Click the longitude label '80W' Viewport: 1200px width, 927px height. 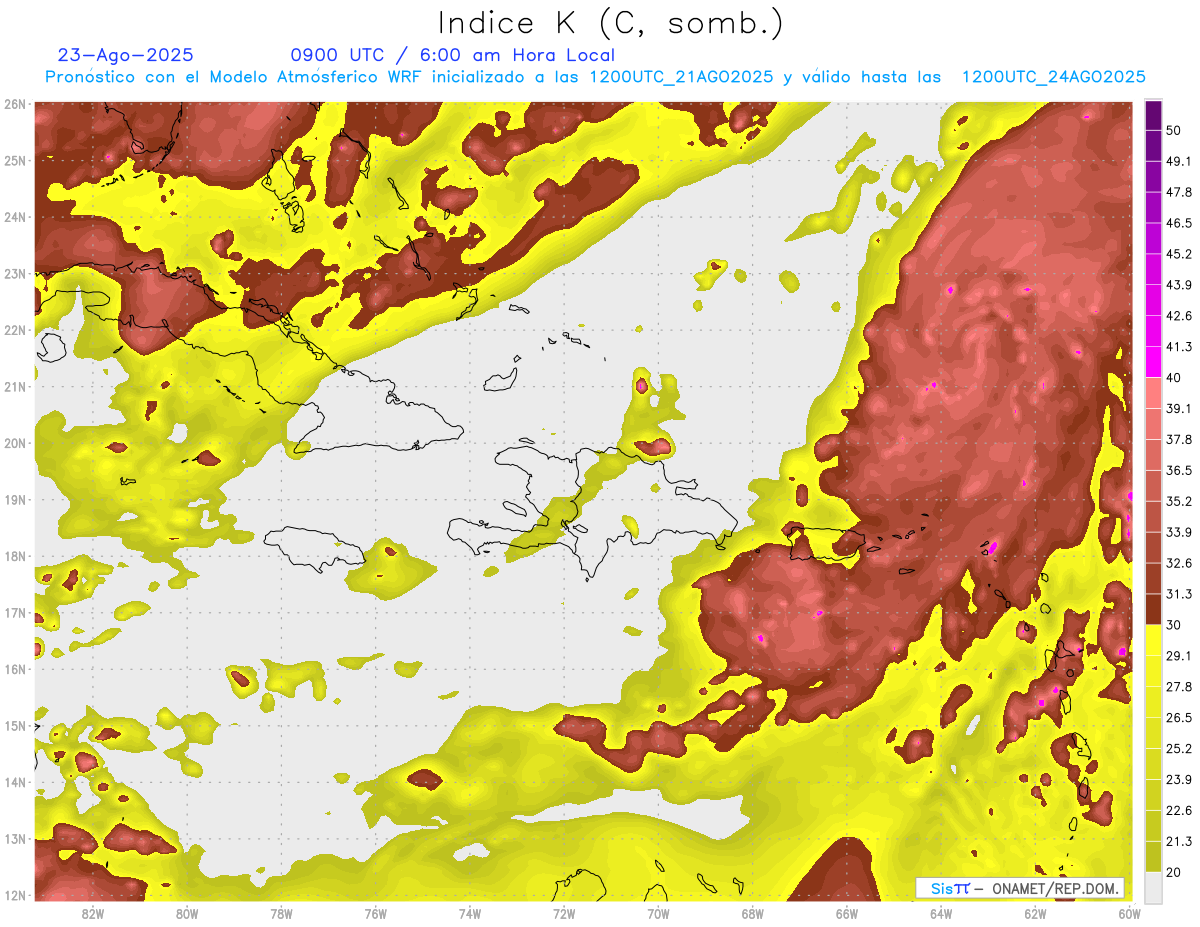(187, 914)
